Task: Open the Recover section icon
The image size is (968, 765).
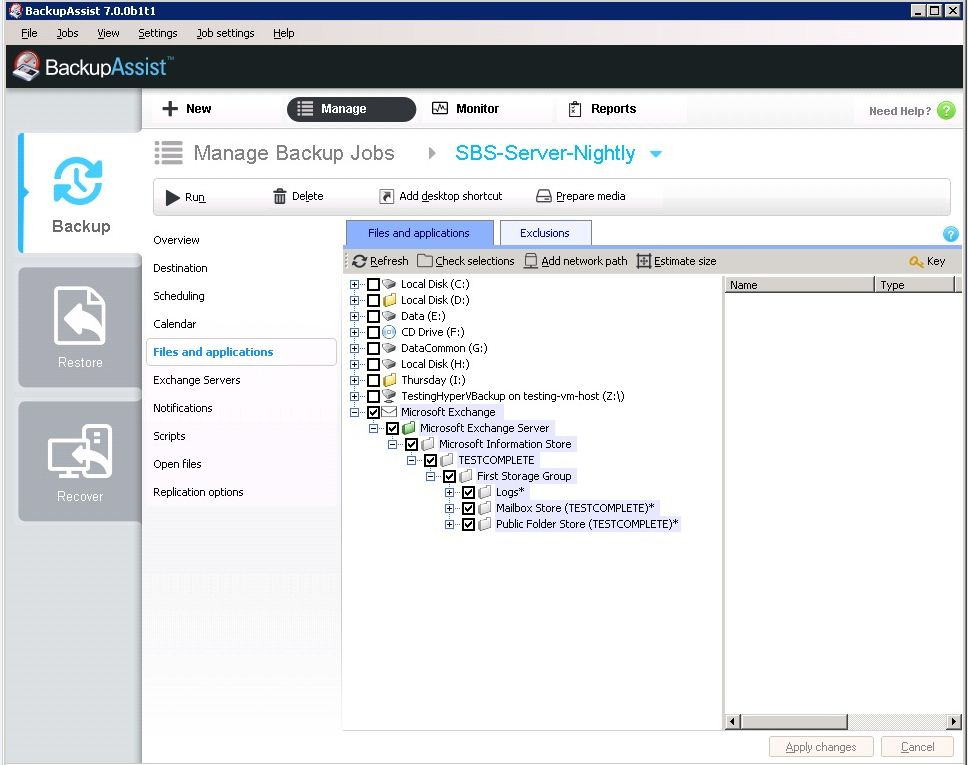Action: click(x=80, y=451)
